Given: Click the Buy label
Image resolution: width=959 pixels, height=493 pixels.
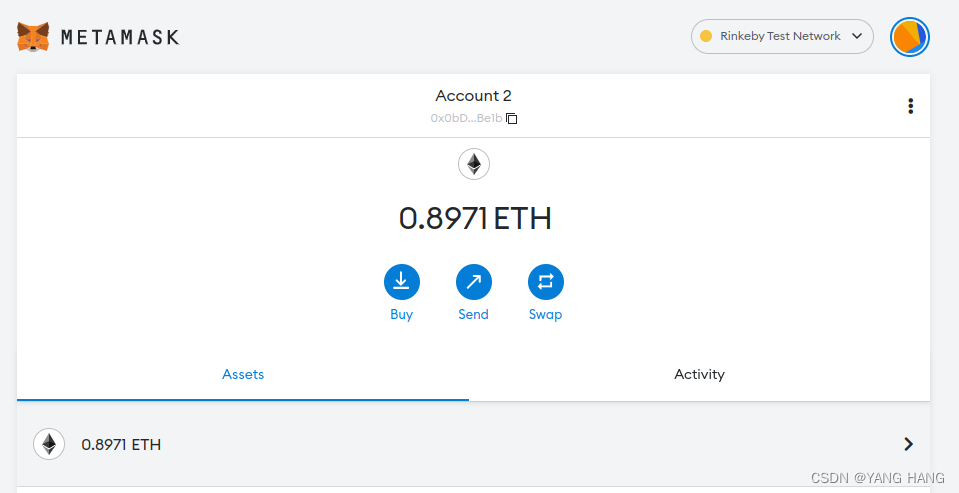Looking at the screenshot, I should click(401, 314).
